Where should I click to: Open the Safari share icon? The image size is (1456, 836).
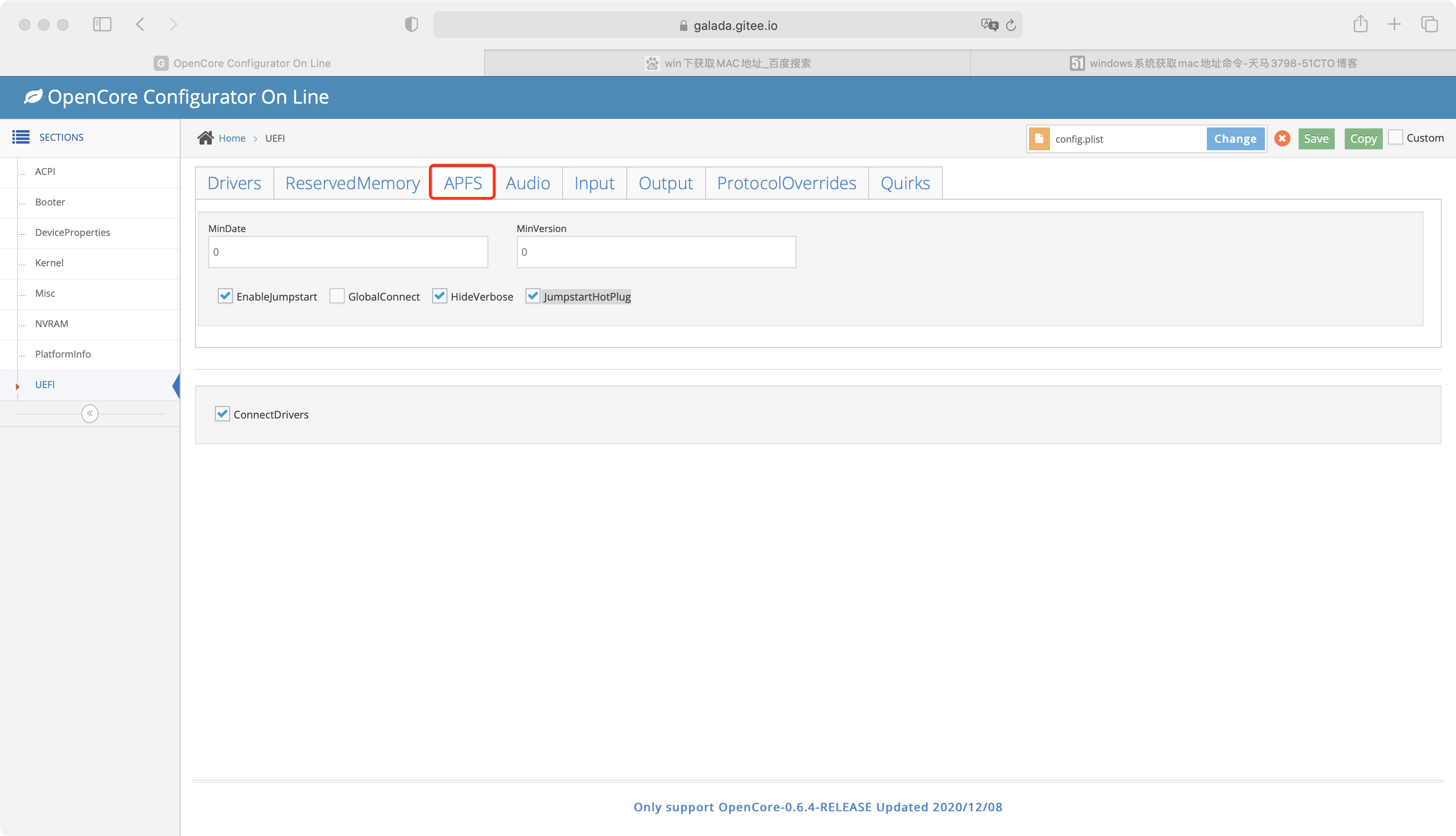pos(1360,24)
